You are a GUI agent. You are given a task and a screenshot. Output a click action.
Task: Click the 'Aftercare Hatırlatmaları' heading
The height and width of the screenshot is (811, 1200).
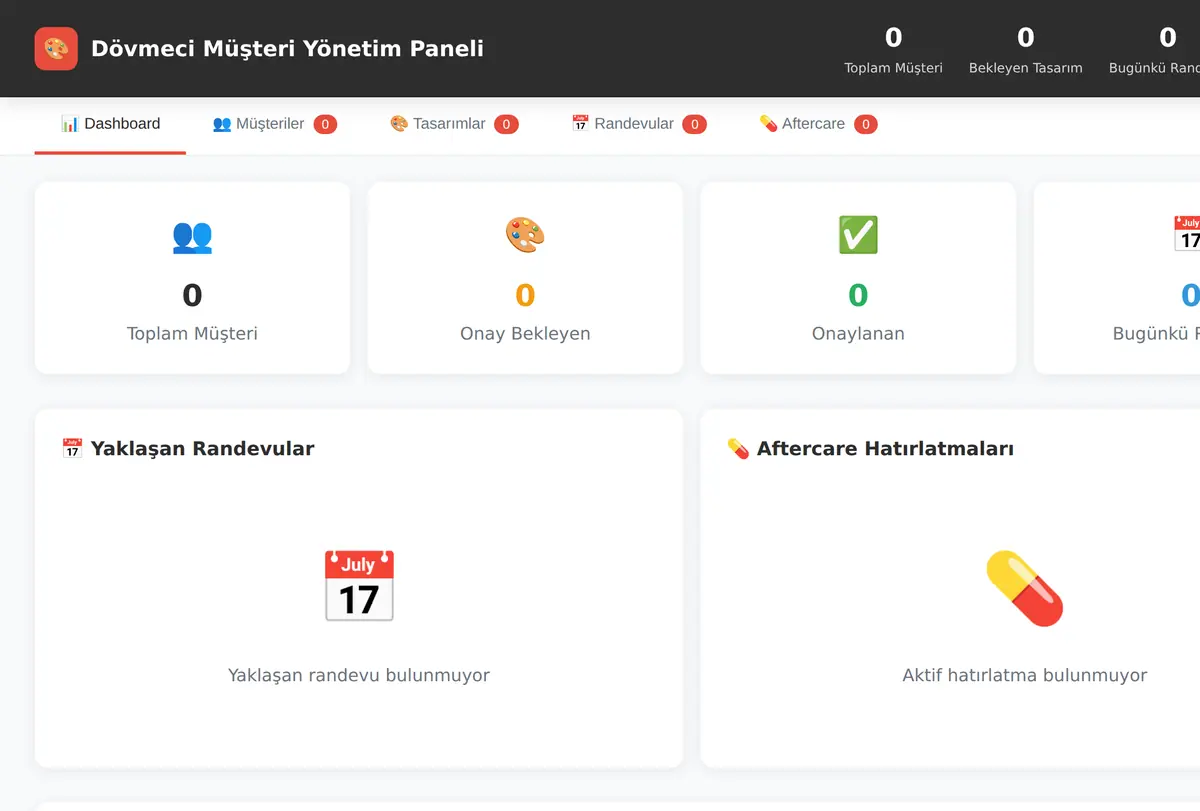[885, 449]
